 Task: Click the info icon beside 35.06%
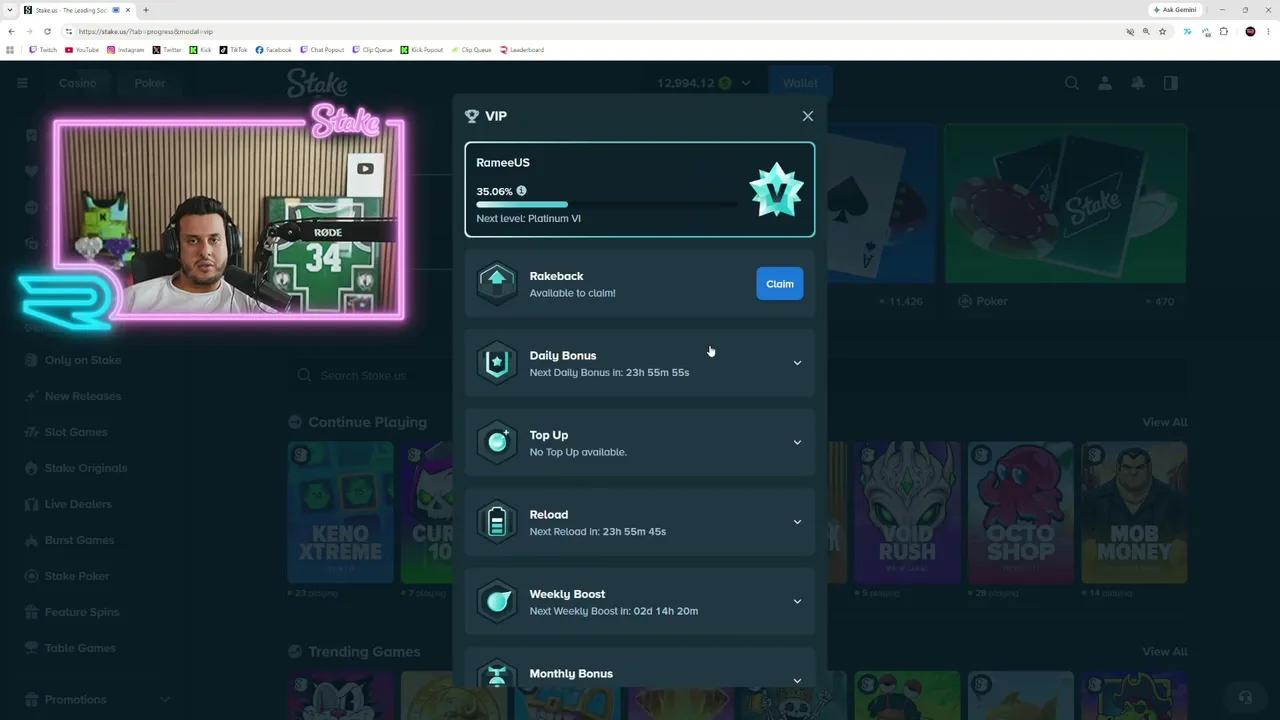[521, 191]
